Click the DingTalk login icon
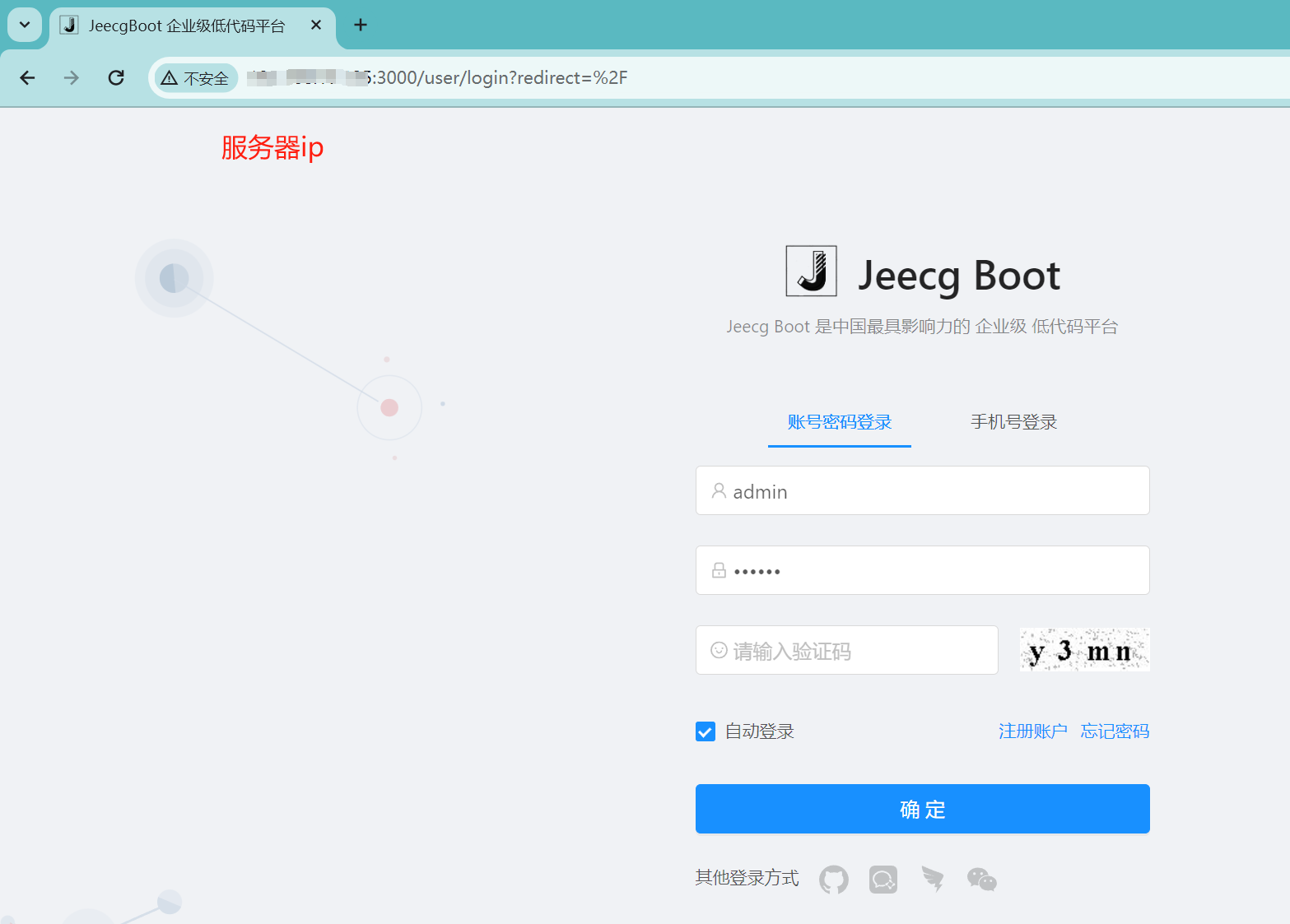This screenshot has width=1290, height=924. [933, 880]
